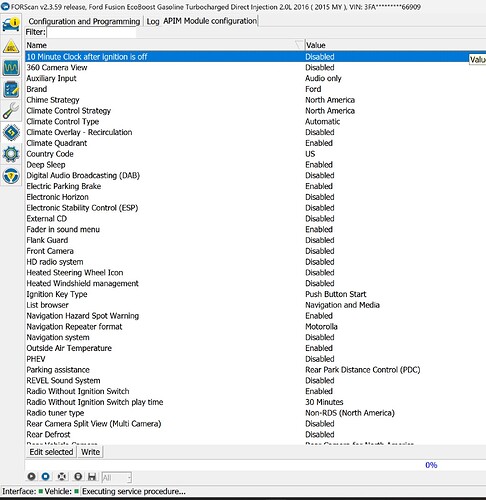Open the wrench service functions section
The width and height of the screenshot is (486, 500).
11,111
